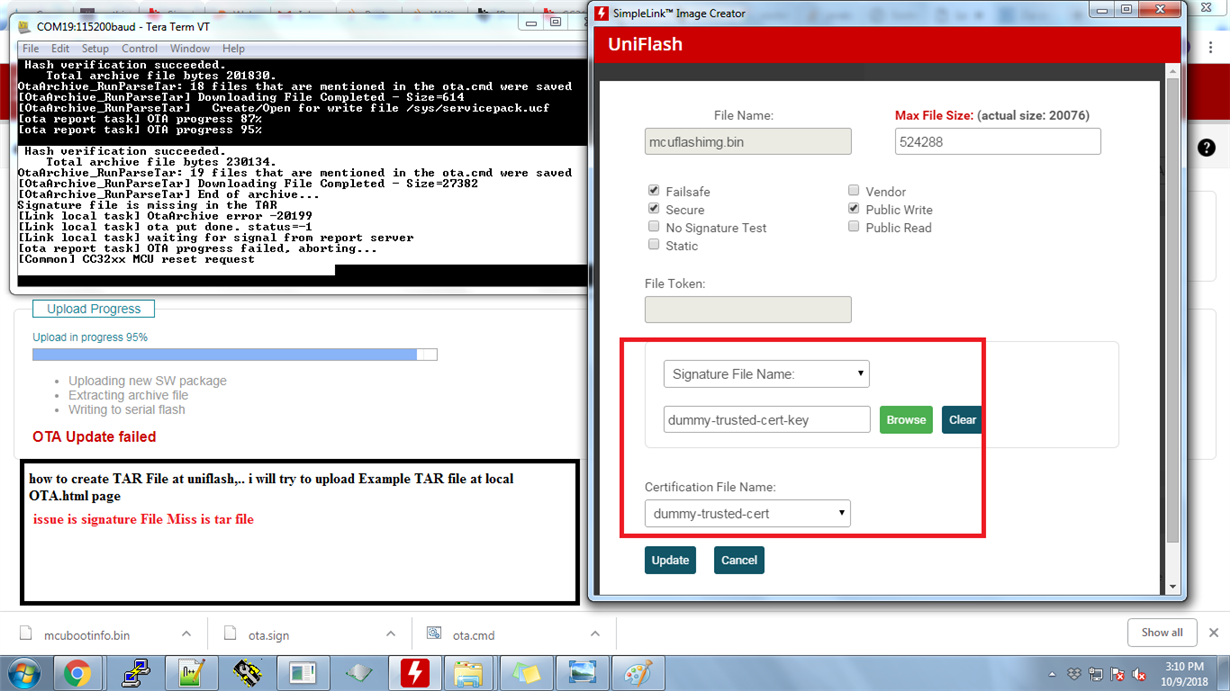Open Sticky Notes from the taskbar
The width and height of the screenshot is (1230, 691).
pos(525,674)
